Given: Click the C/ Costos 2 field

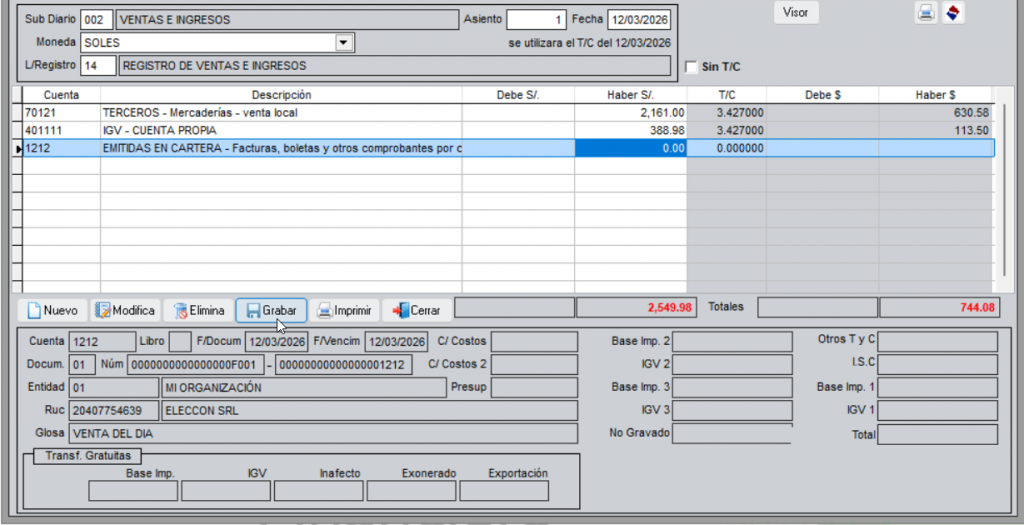Looking at the screenshot, I should click(534, 364).
